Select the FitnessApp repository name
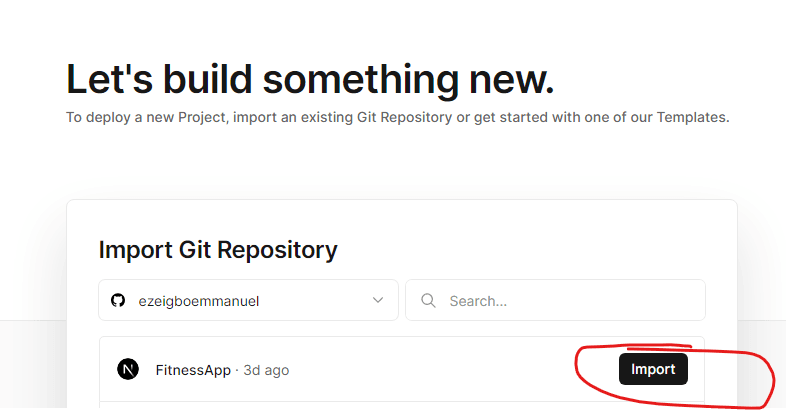This screenshot has width=786, height=410. [x=193, y=370]
